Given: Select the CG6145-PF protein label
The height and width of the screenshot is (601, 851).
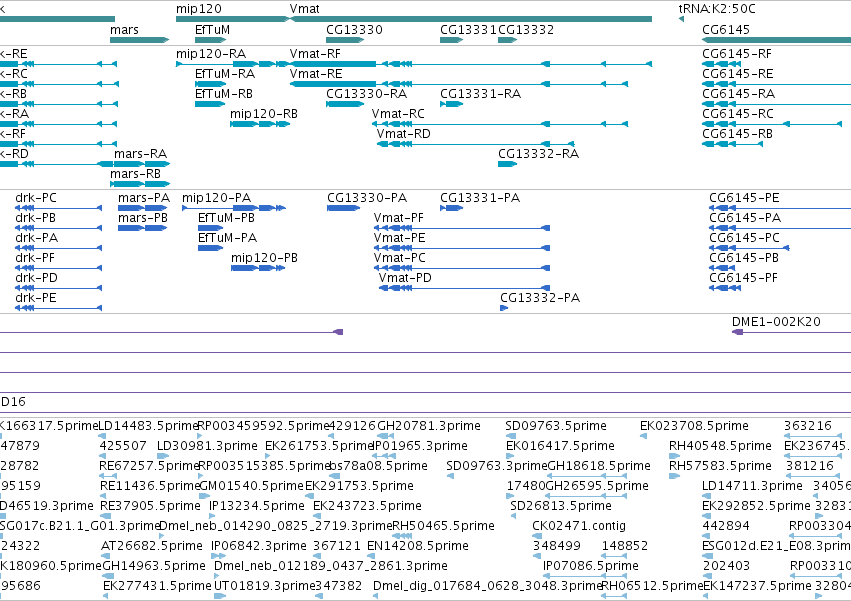Looking at the screenshot, I should 744,279.
